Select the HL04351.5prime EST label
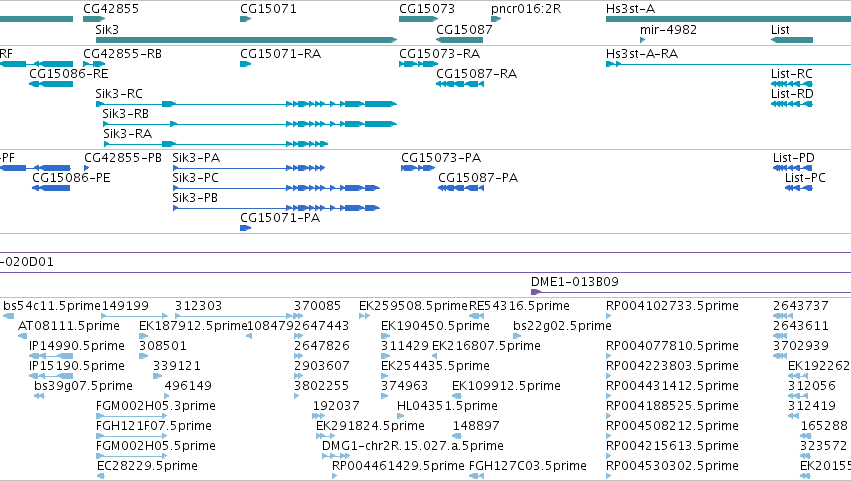 coord(447,406)
